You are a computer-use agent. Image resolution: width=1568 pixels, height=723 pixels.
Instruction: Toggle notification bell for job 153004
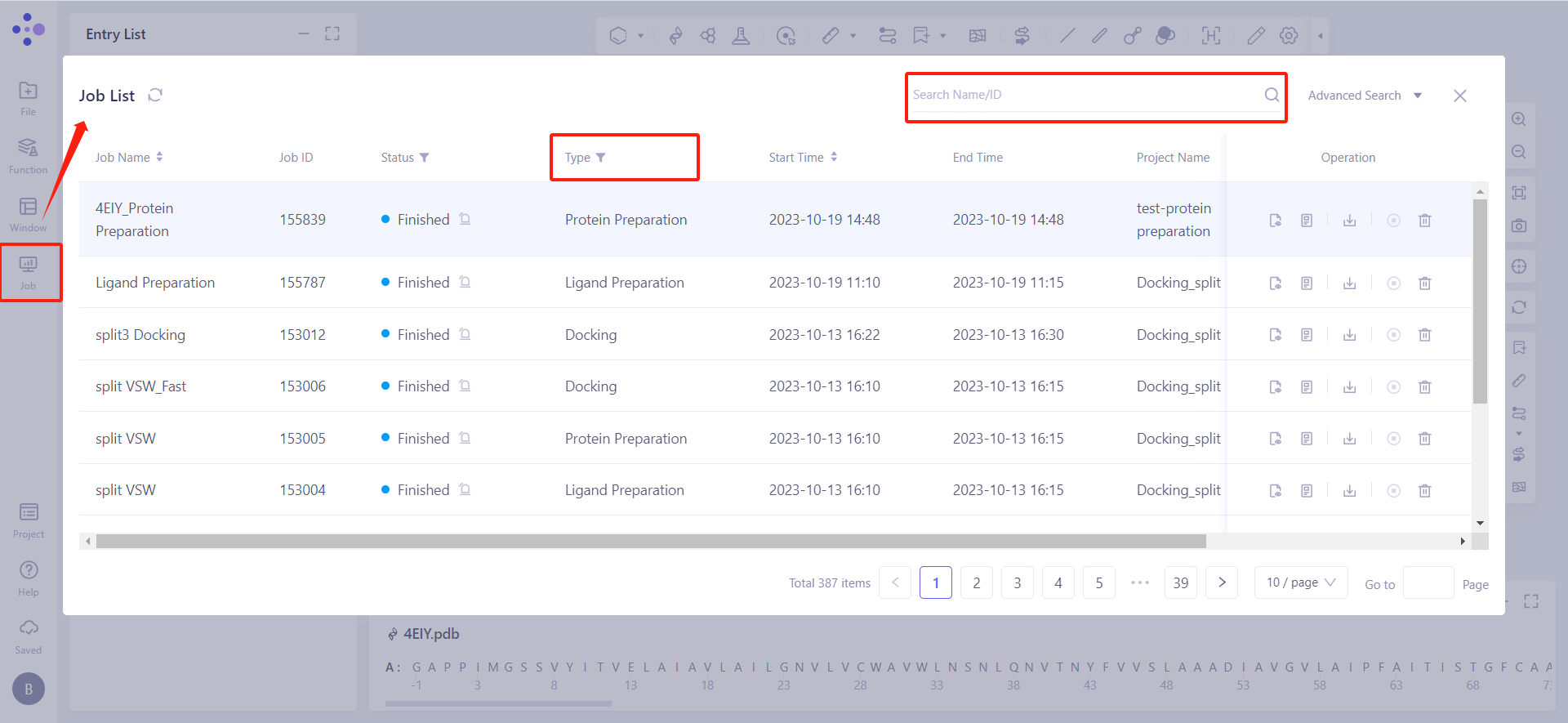pyautogui.click(x=465, y=489)
